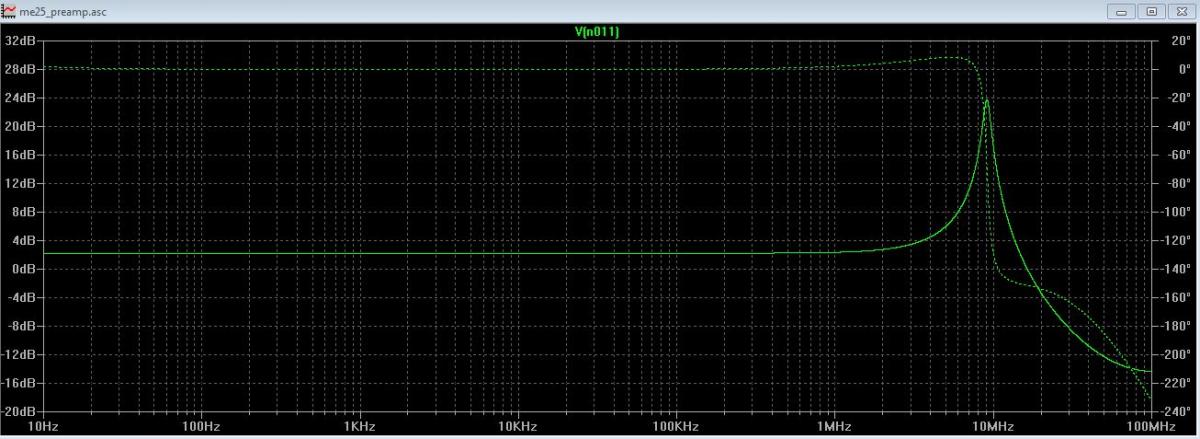Click the V(n011) trace label
Image resolution: width=1200 pixels, height=439 pixels.
(596, 32)
